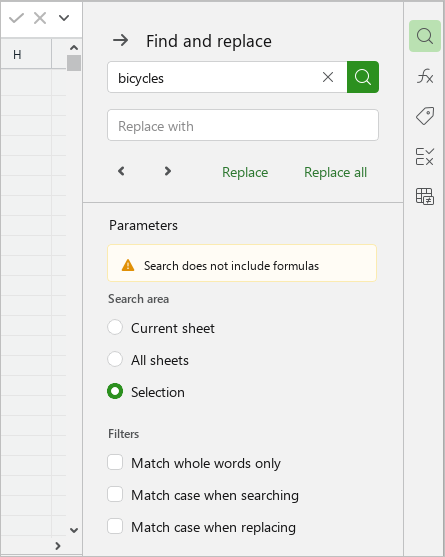Open data validation checklist sidebar icon

425,156
